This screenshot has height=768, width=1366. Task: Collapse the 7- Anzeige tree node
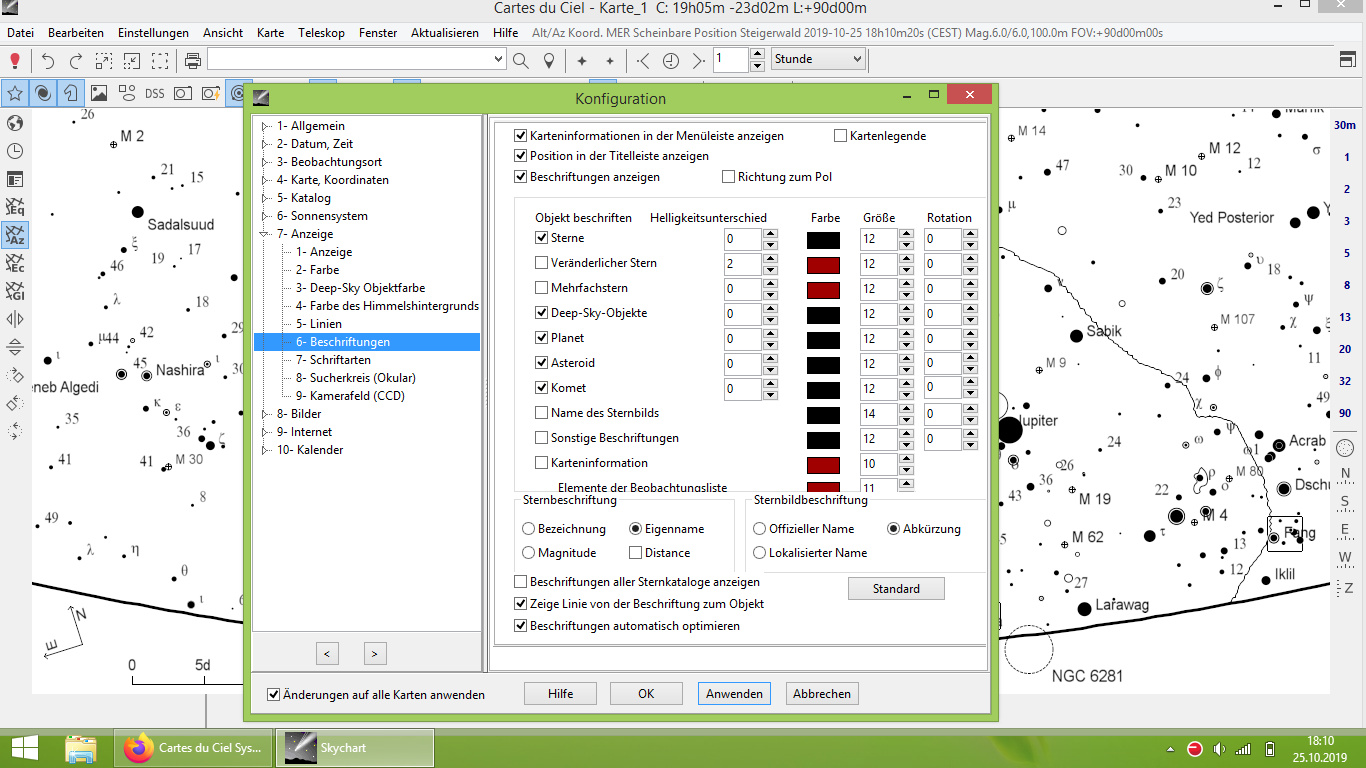click(x=265, y=234)
